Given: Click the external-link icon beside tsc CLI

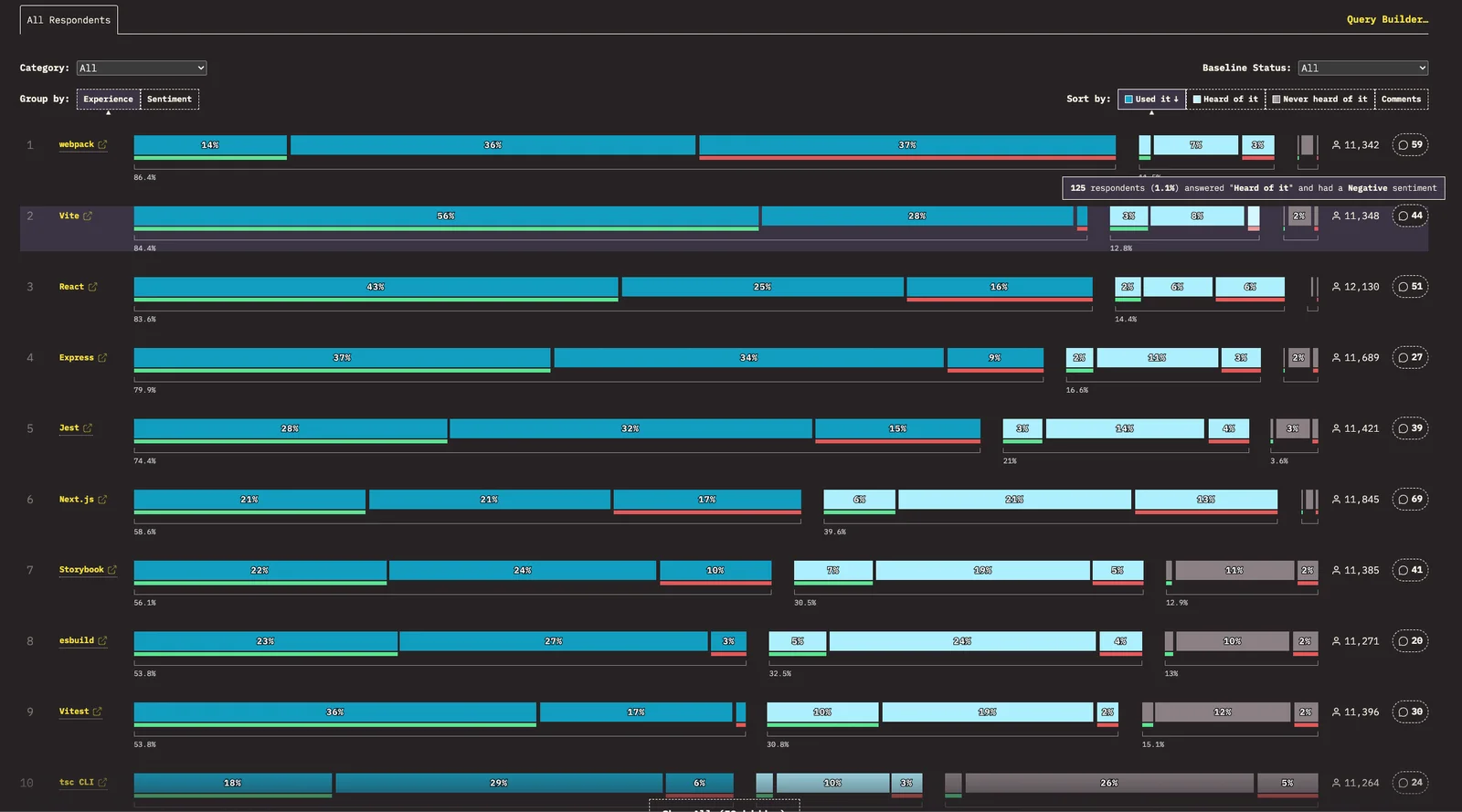Looking at the screenshot, I should pyautogui.click(x=102, y=783).
